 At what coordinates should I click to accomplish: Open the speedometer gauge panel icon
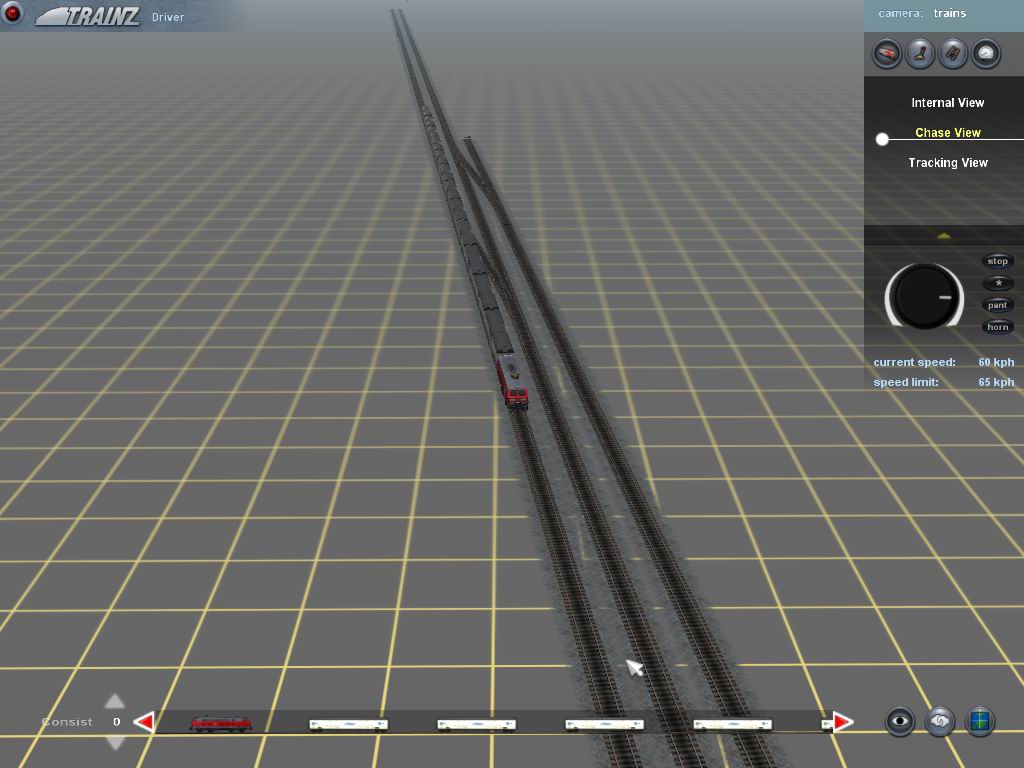(x=986, y=53)
